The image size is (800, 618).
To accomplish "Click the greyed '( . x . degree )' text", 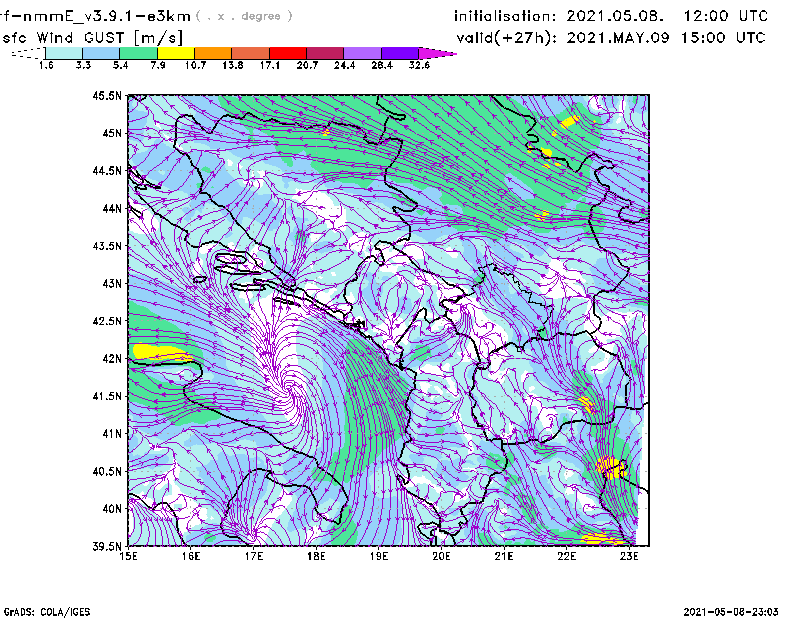I will (x=244, y=16).
